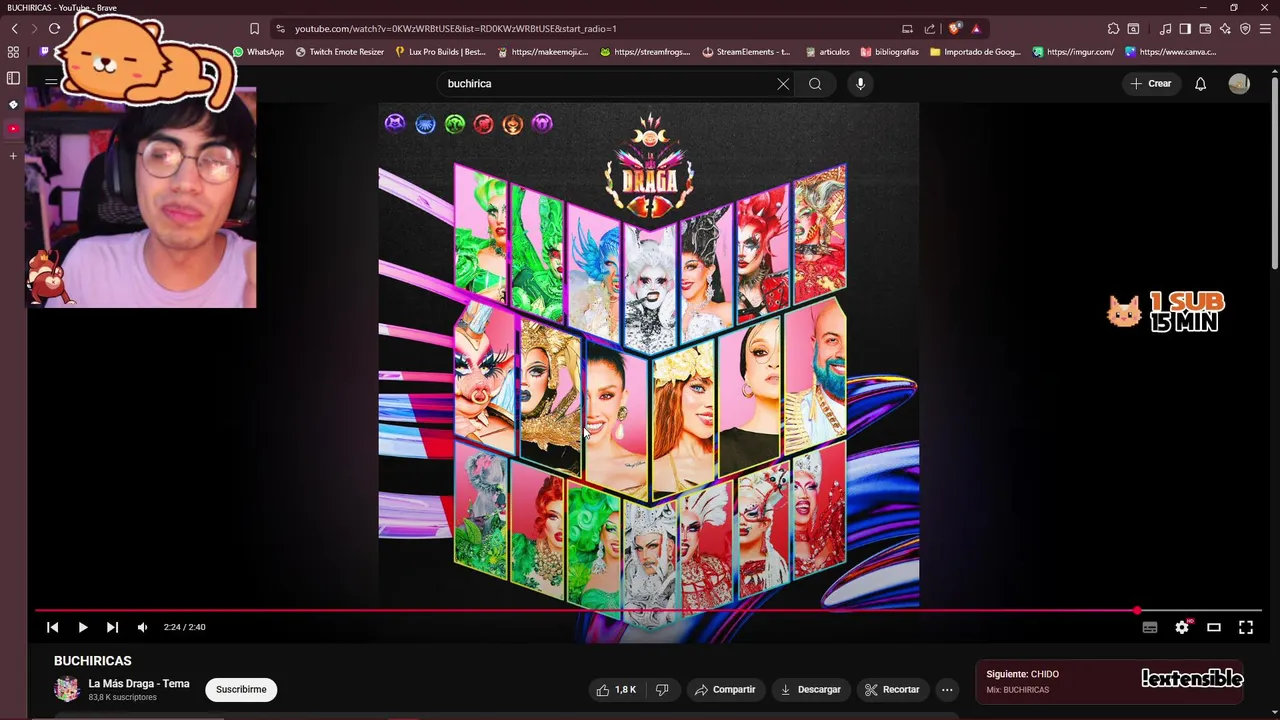Image resolution: width=1280 pixels, height=720 pixels.
Task: Open Crear create menu
Action: click(x=1151, y=84)
